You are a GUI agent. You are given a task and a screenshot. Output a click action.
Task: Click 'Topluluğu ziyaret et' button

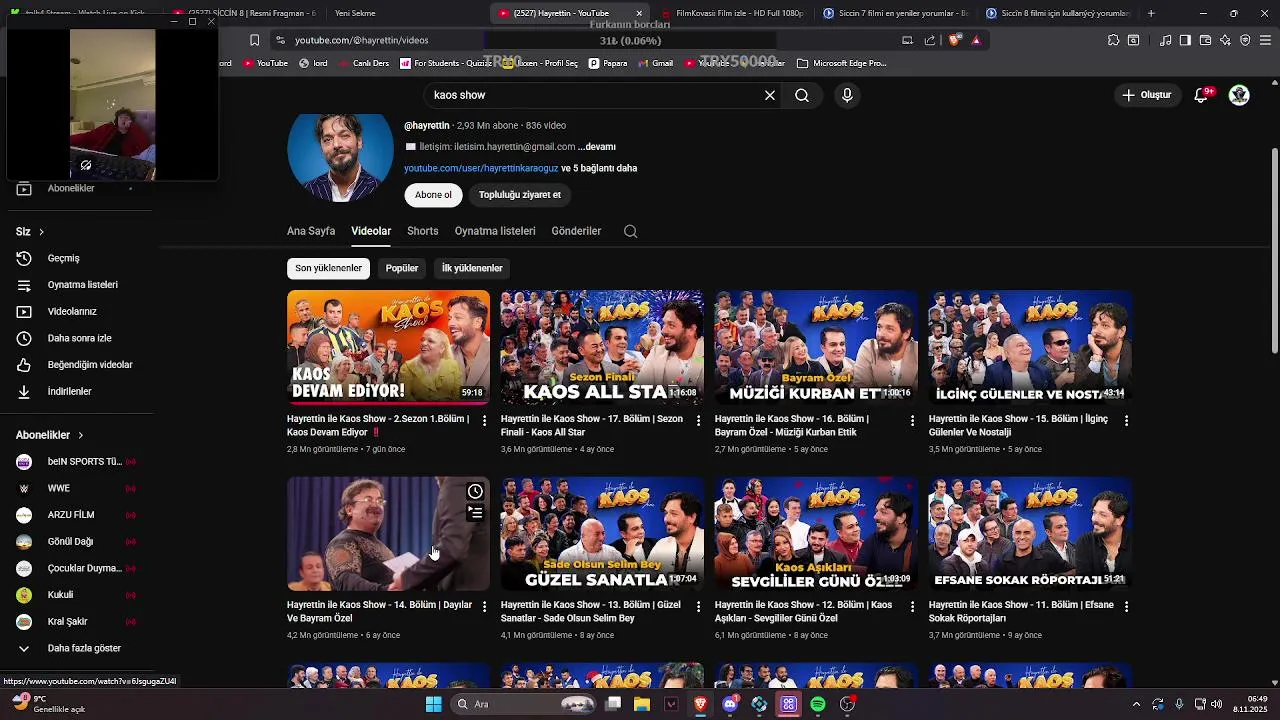(520, 195)
